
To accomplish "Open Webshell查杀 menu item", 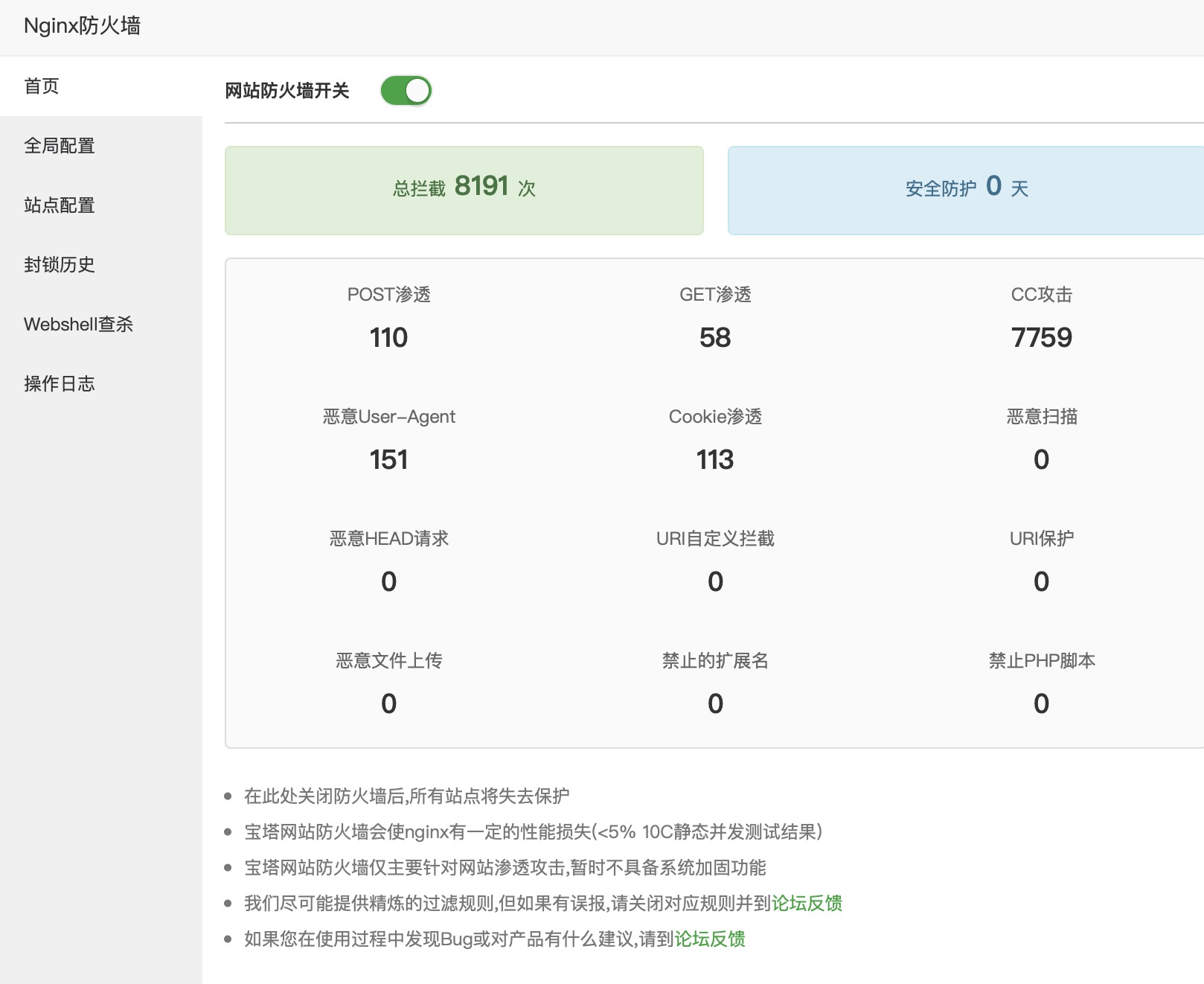I will [78, 325].
